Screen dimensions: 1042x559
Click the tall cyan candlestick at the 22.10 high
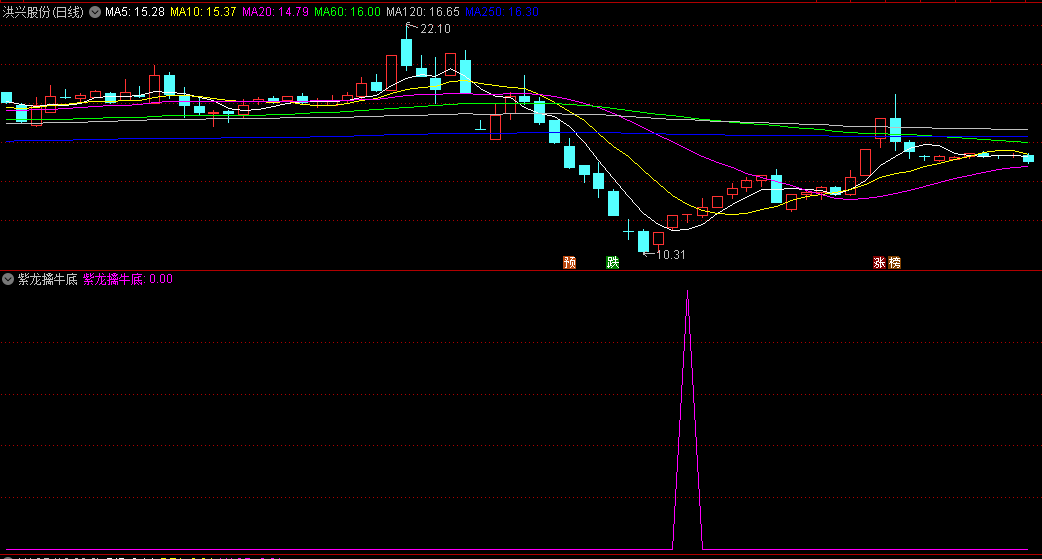[406, 52]
